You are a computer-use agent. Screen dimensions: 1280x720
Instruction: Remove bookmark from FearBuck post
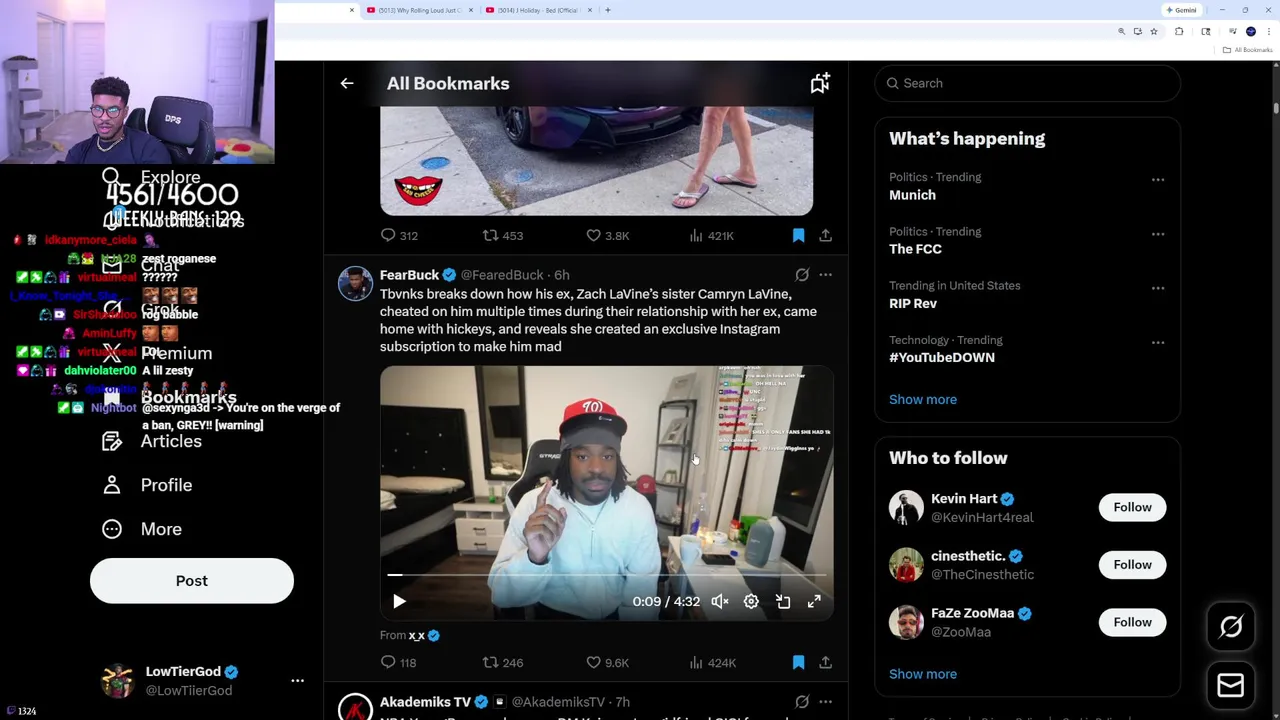point(798,662)
